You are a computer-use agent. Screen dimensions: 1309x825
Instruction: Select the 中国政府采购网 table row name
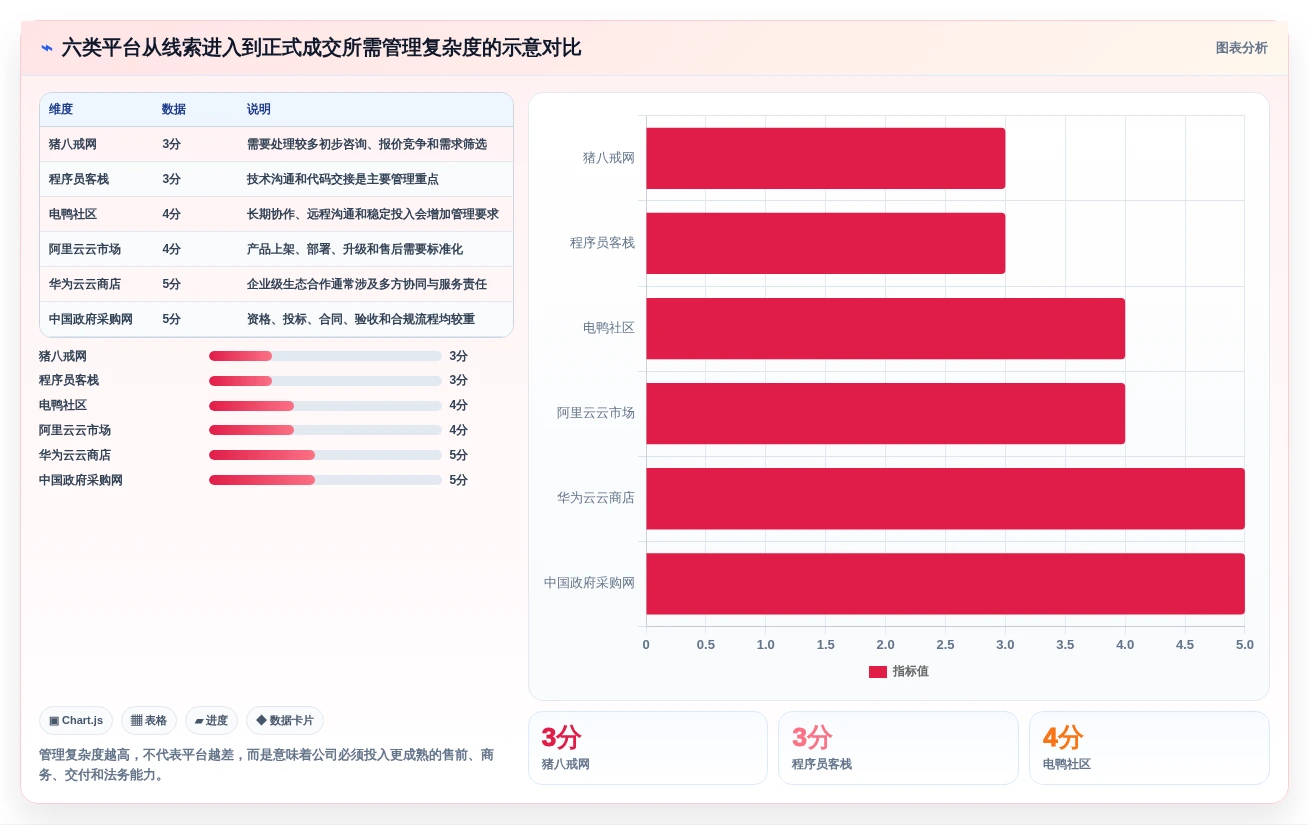(x=91, y=319)
